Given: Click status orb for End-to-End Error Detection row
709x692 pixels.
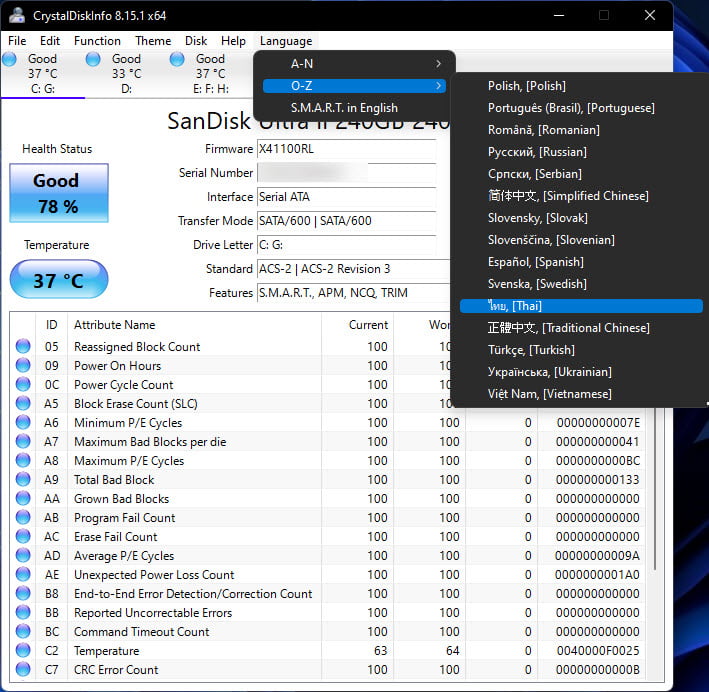Looking at the screenshot, I should tap(23, 593).
